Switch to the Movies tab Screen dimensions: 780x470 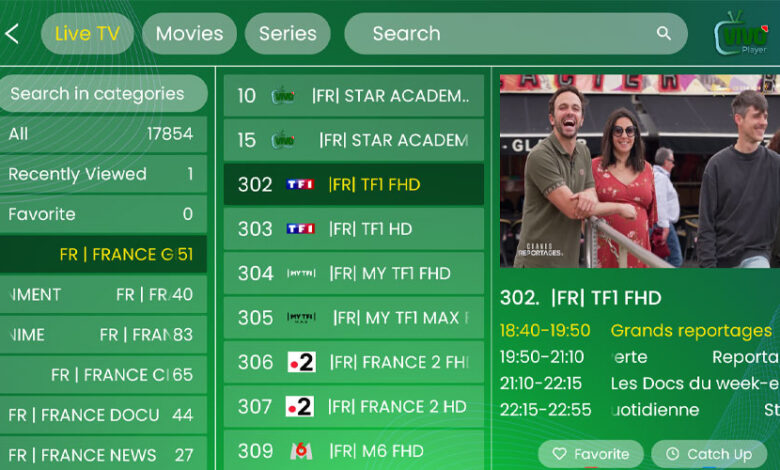tap(189, 34)
